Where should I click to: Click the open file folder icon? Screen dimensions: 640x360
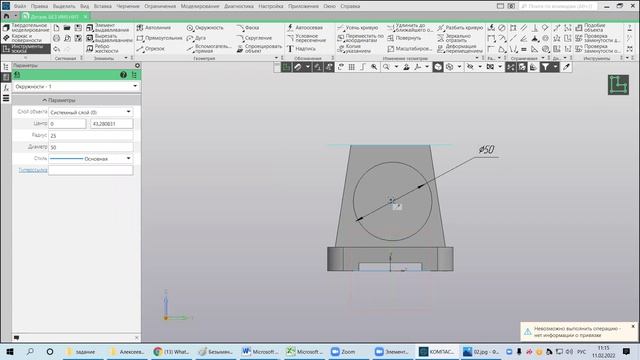tap(67, 27)
